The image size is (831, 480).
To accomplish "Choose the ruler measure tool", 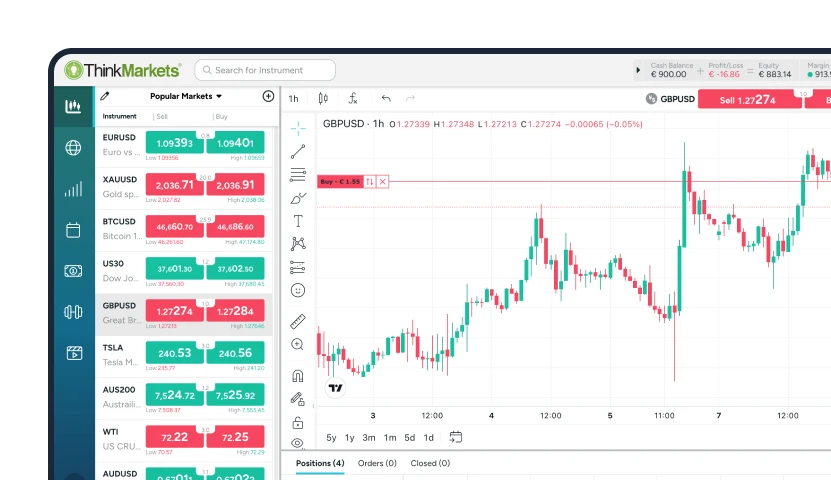I will [x=298, y=321].
